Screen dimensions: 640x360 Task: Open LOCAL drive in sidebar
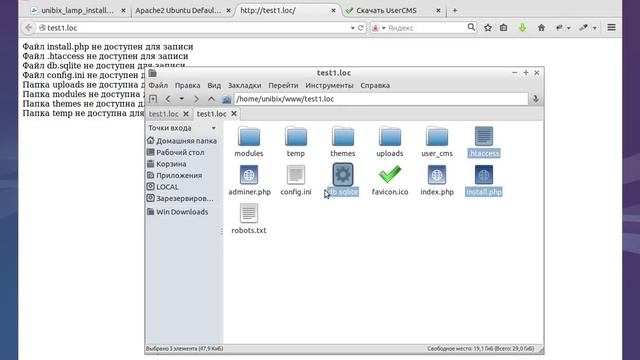coord(163,187)
